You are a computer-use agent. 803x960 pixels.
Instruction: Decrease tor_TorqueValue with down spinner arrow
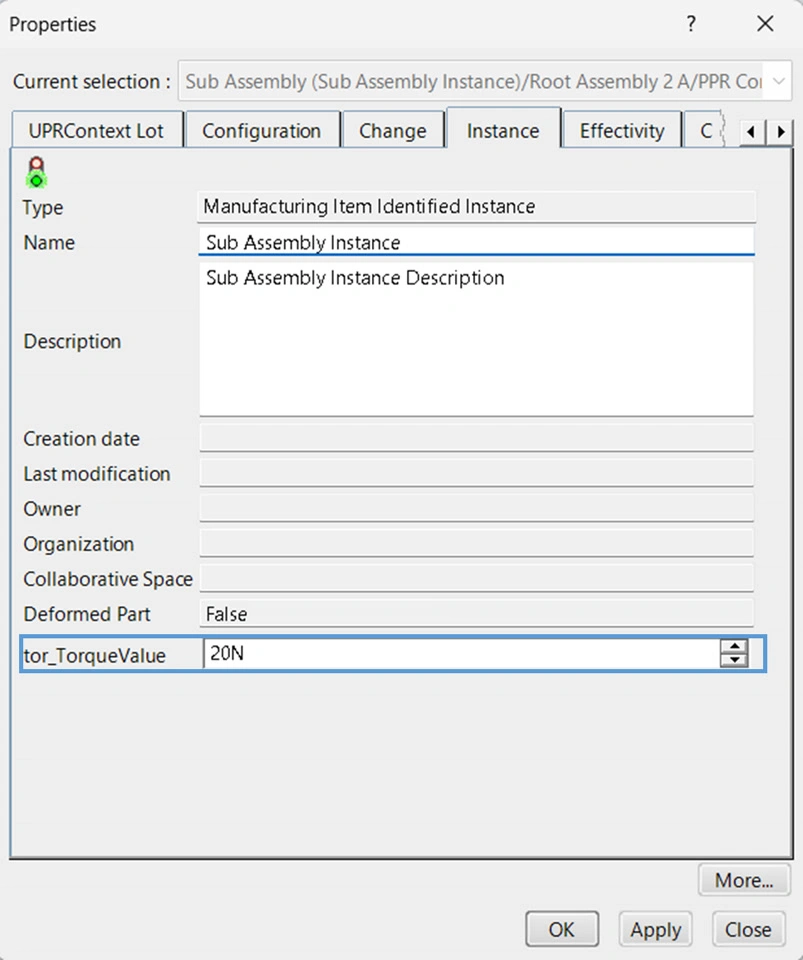(x=734, y=661)
